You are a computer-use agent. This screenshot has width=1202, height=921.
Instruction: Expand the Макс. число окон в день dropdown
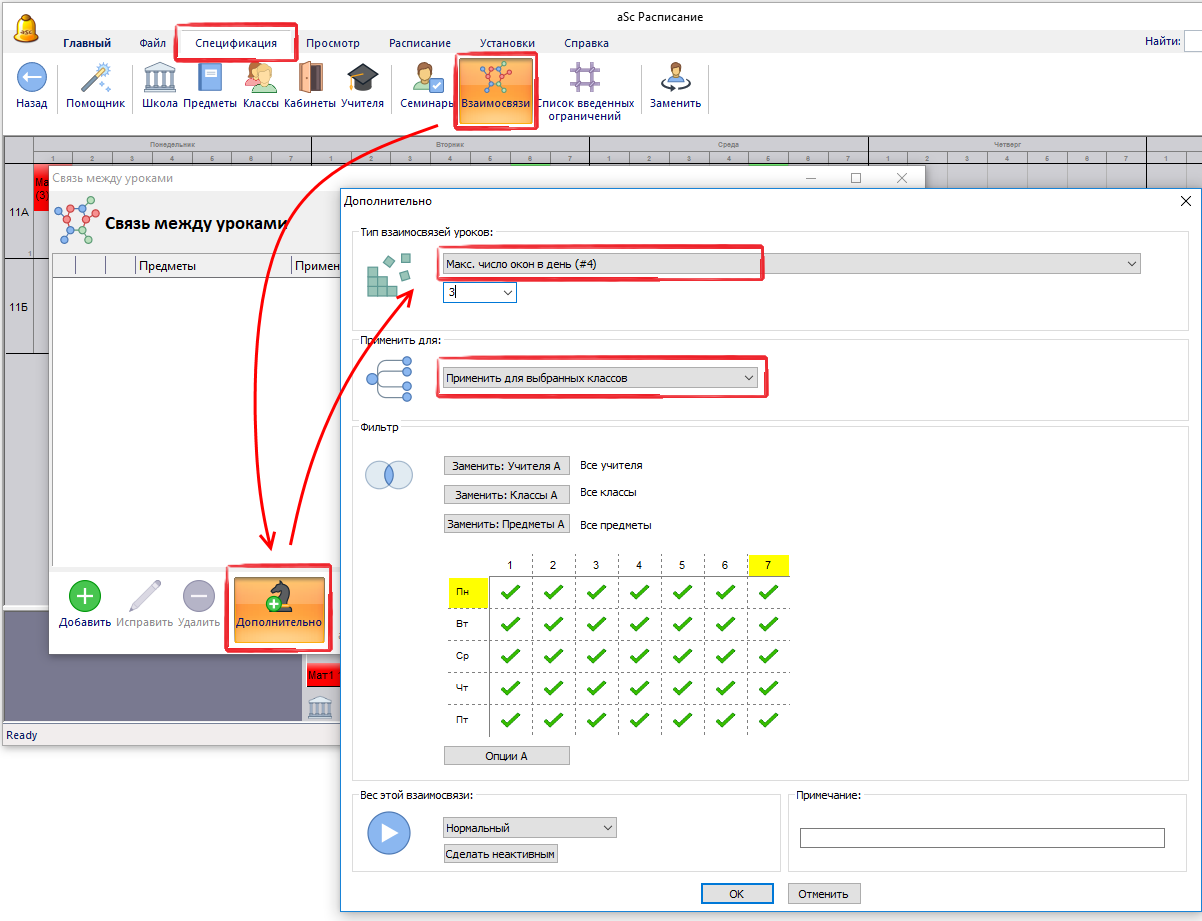click(1131, 264)
